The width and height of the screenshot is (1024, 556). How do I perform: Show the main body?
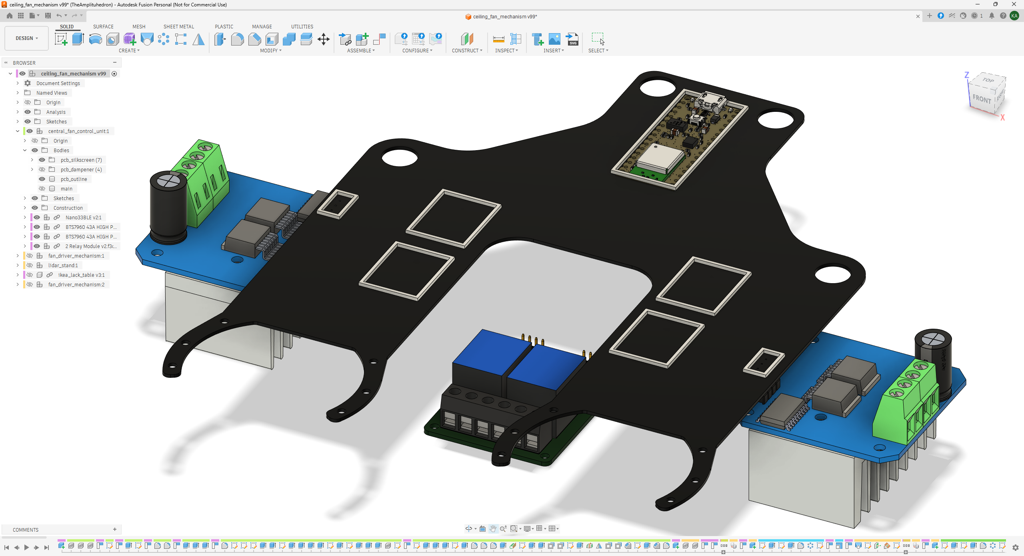click(x=42, y=189)
